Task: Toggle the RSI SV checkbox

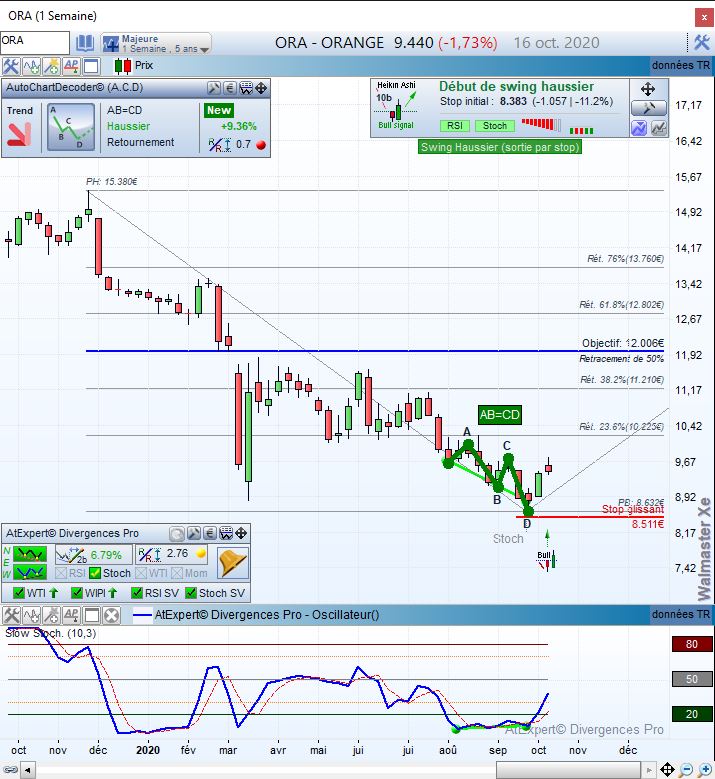Action: pyautogui.click(x=137, y=593)
